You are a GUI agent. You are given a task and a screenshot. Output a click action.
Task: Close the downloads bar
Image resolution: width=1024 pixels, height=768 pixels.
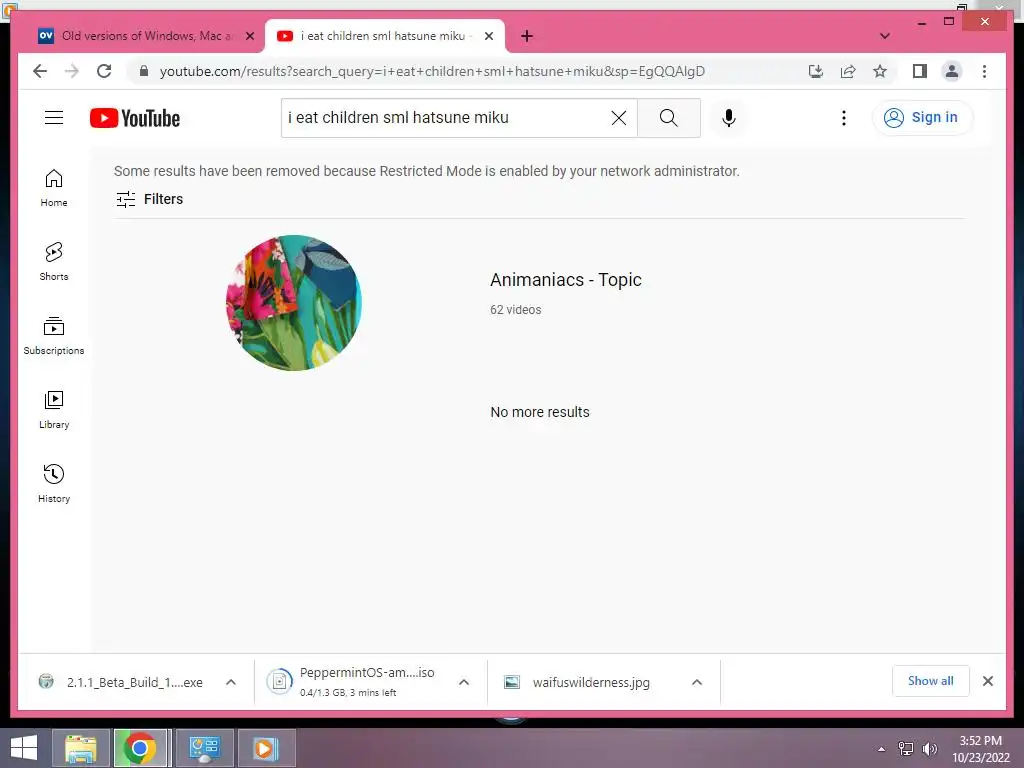pos(987,681)
